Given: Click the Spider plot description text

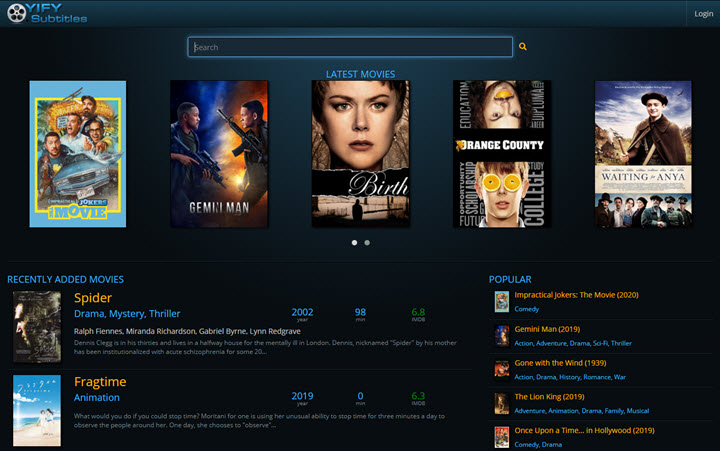Looking at the screenshot, I should [x=265, y=347].
